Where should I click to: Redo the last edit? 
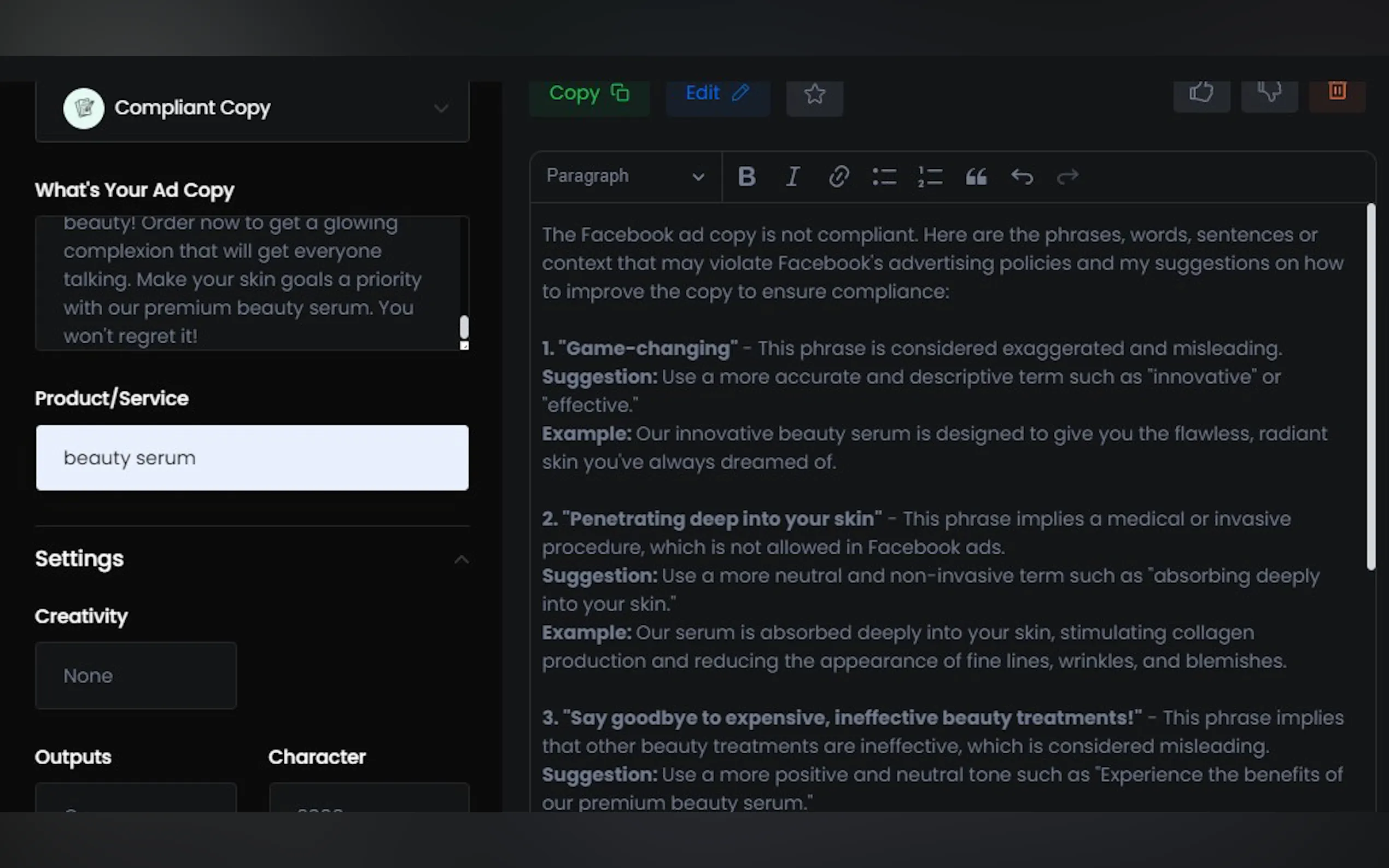pyautogui.click(x=1067, y=177)
